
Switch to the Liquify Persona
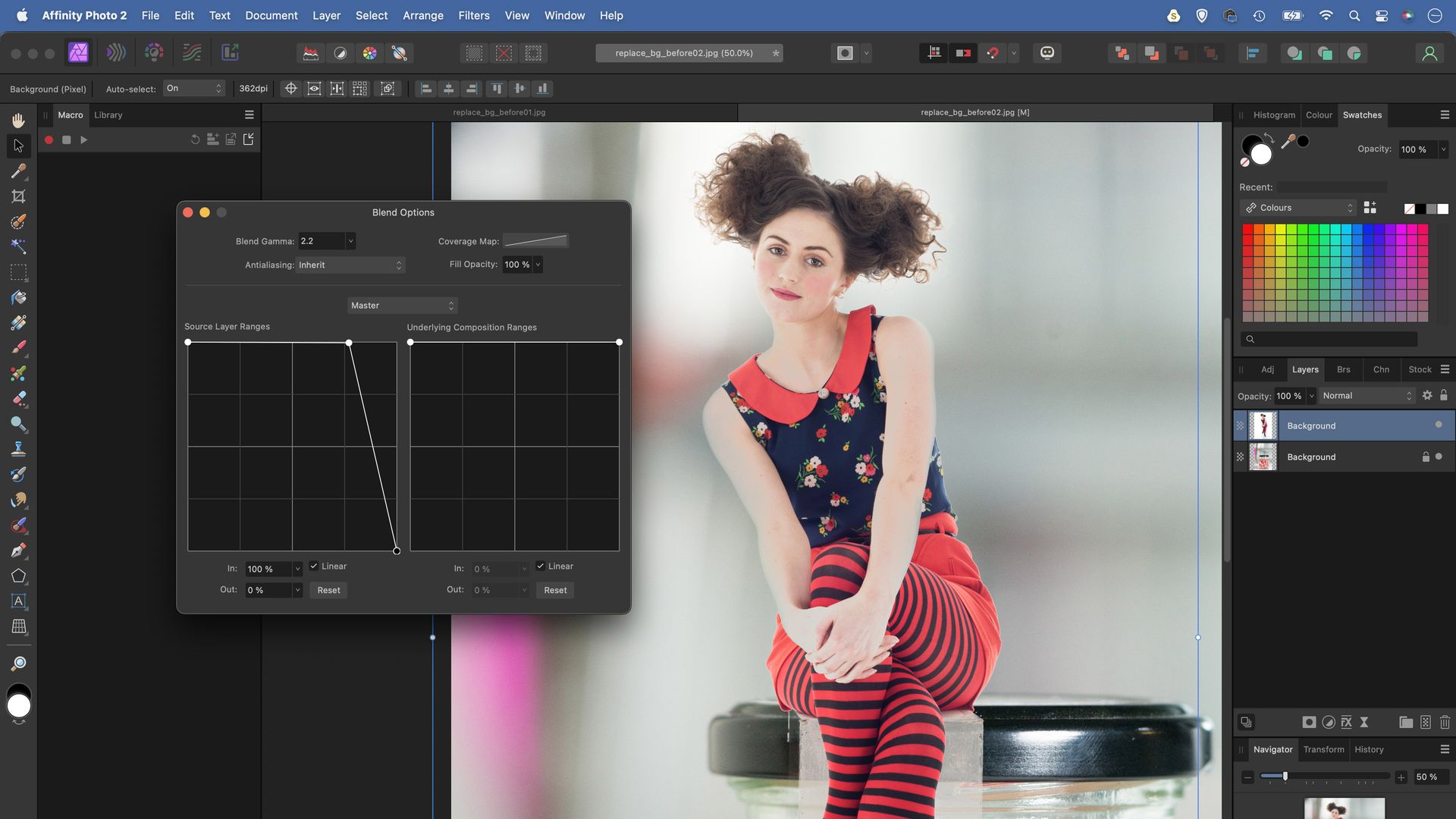coord(116,52)
